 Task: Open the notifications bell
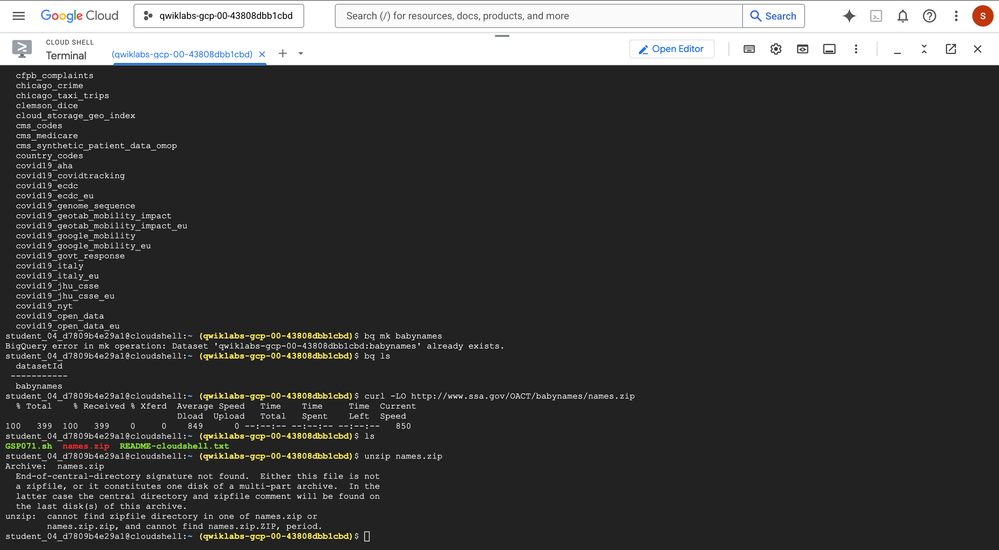903,17
